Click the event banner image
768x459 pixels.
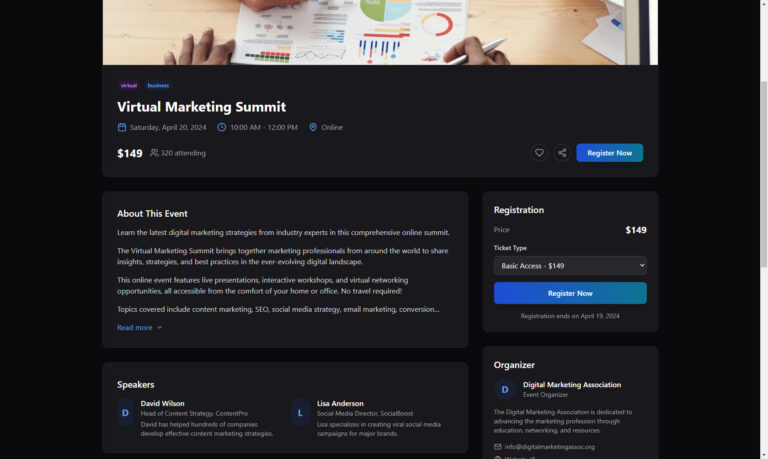point(380,32)
